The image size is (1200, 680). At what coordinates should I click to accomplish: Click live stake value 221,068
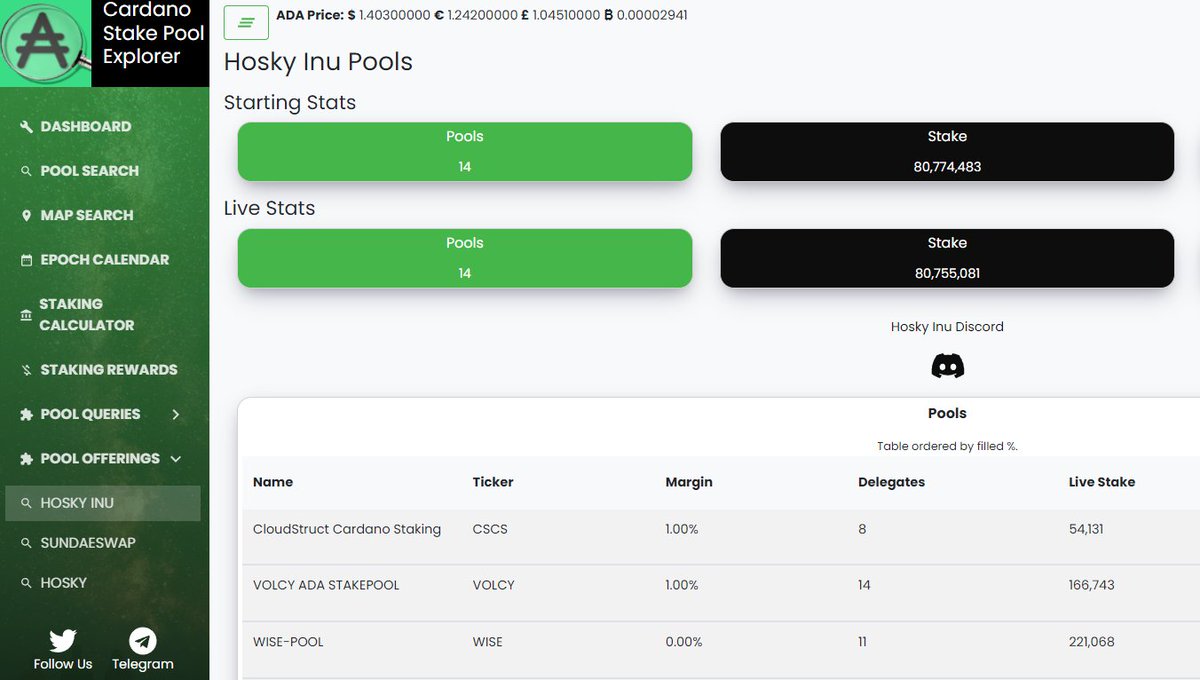[x=1092, y=642]
